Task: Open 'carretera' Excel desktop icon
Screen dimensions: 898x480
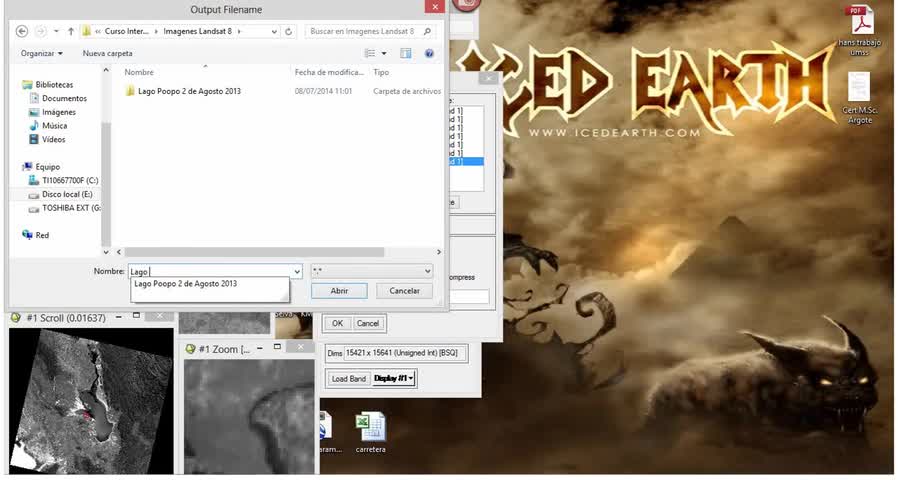Action: (x=371, y=432)
